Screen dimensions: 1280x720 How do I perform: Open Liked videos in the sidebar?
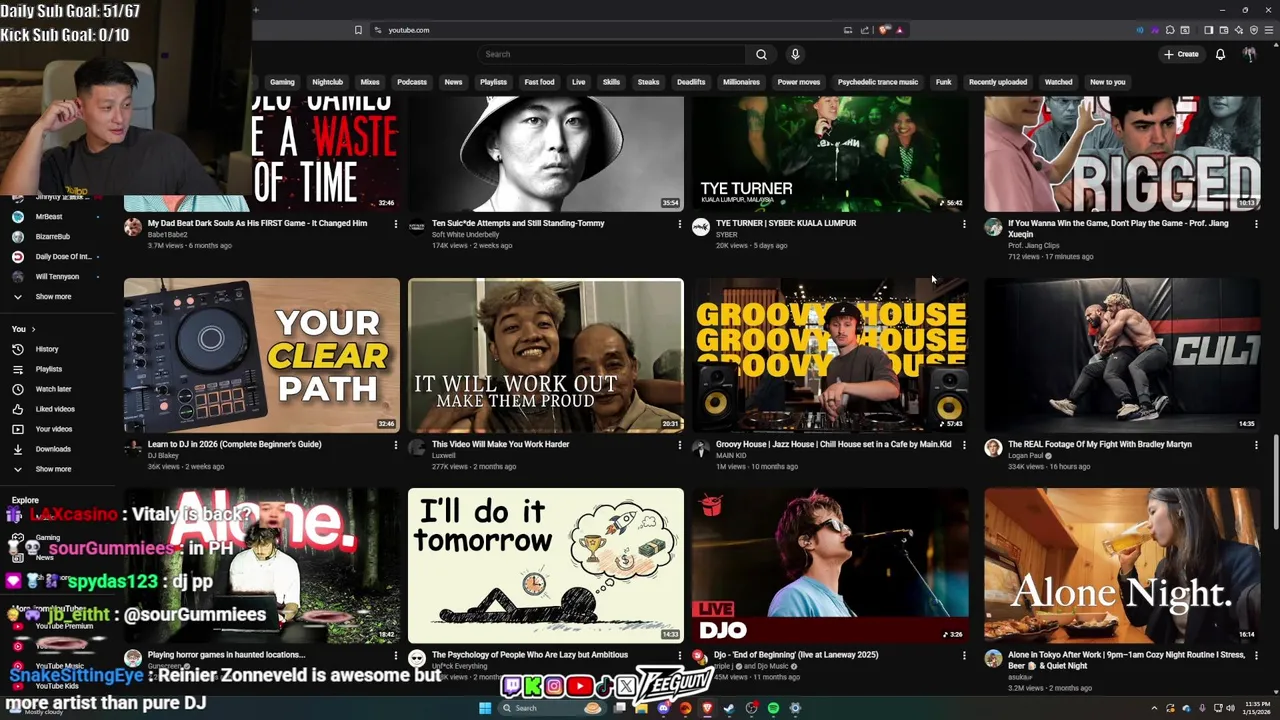(x=55, y=409)
